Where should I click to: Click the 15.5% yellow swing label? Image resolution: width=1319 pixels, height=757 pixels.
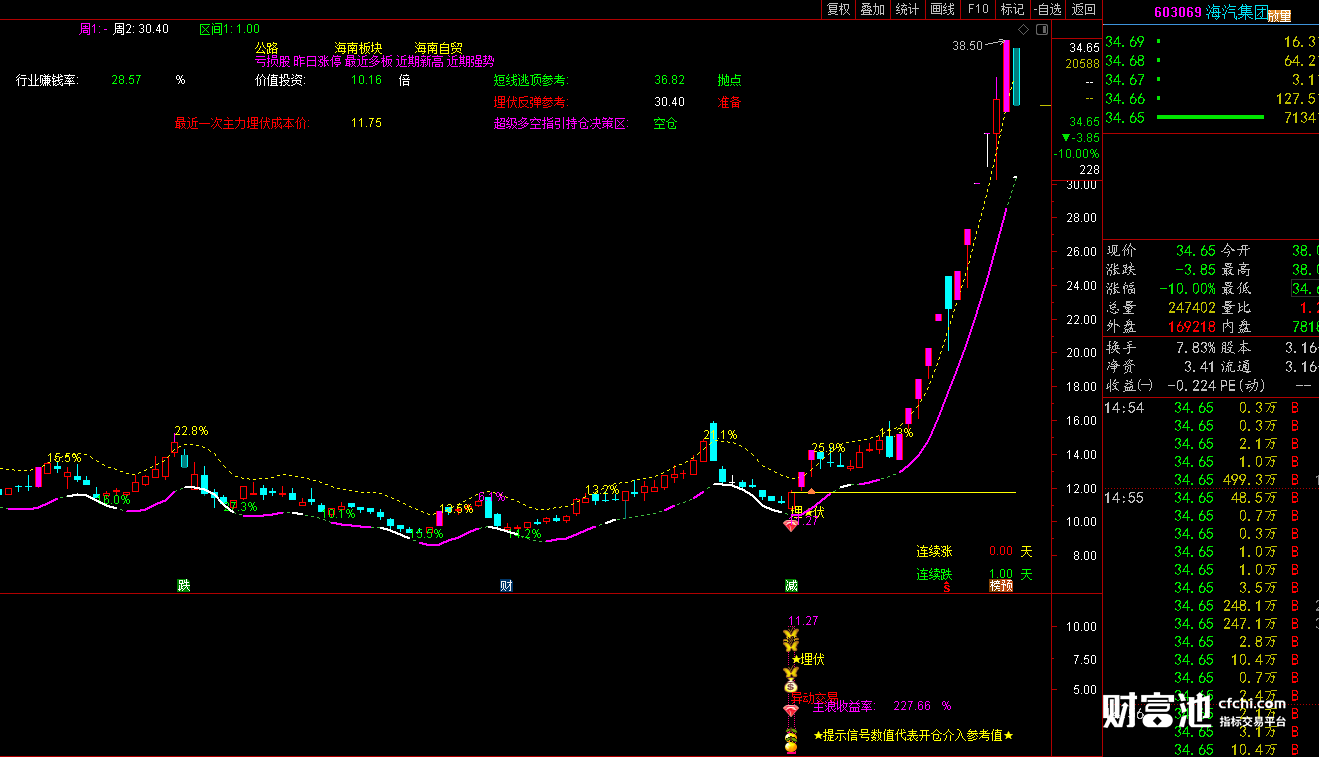pyautogui.click(x=65, y=457)
